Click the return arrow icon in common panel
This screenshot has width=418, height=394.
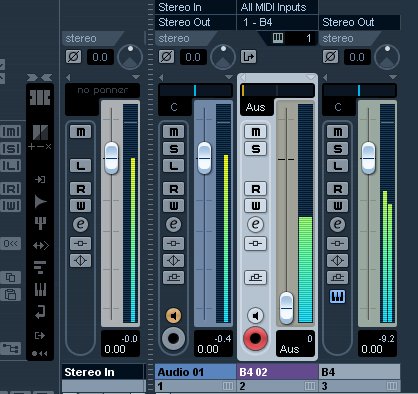40,312
